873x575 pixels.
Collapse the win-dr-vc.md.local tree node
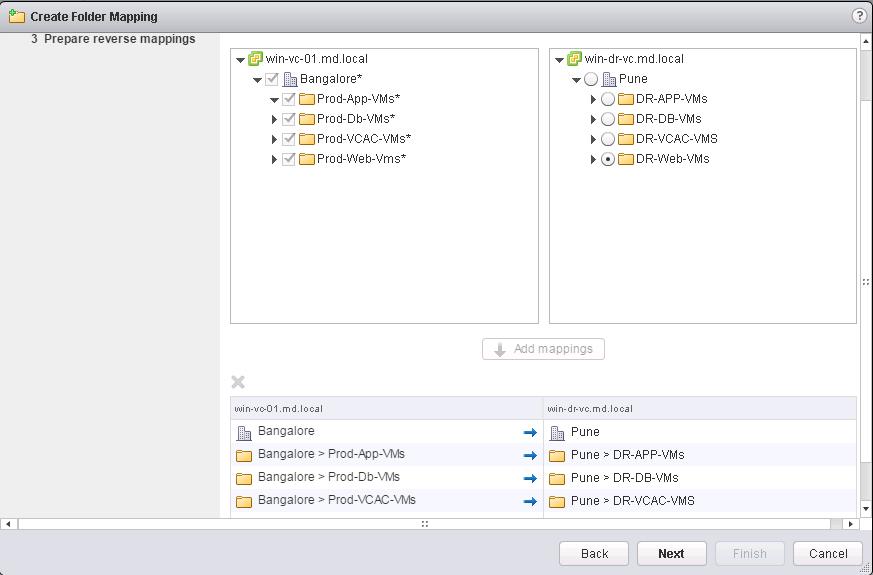coord(560,60)
